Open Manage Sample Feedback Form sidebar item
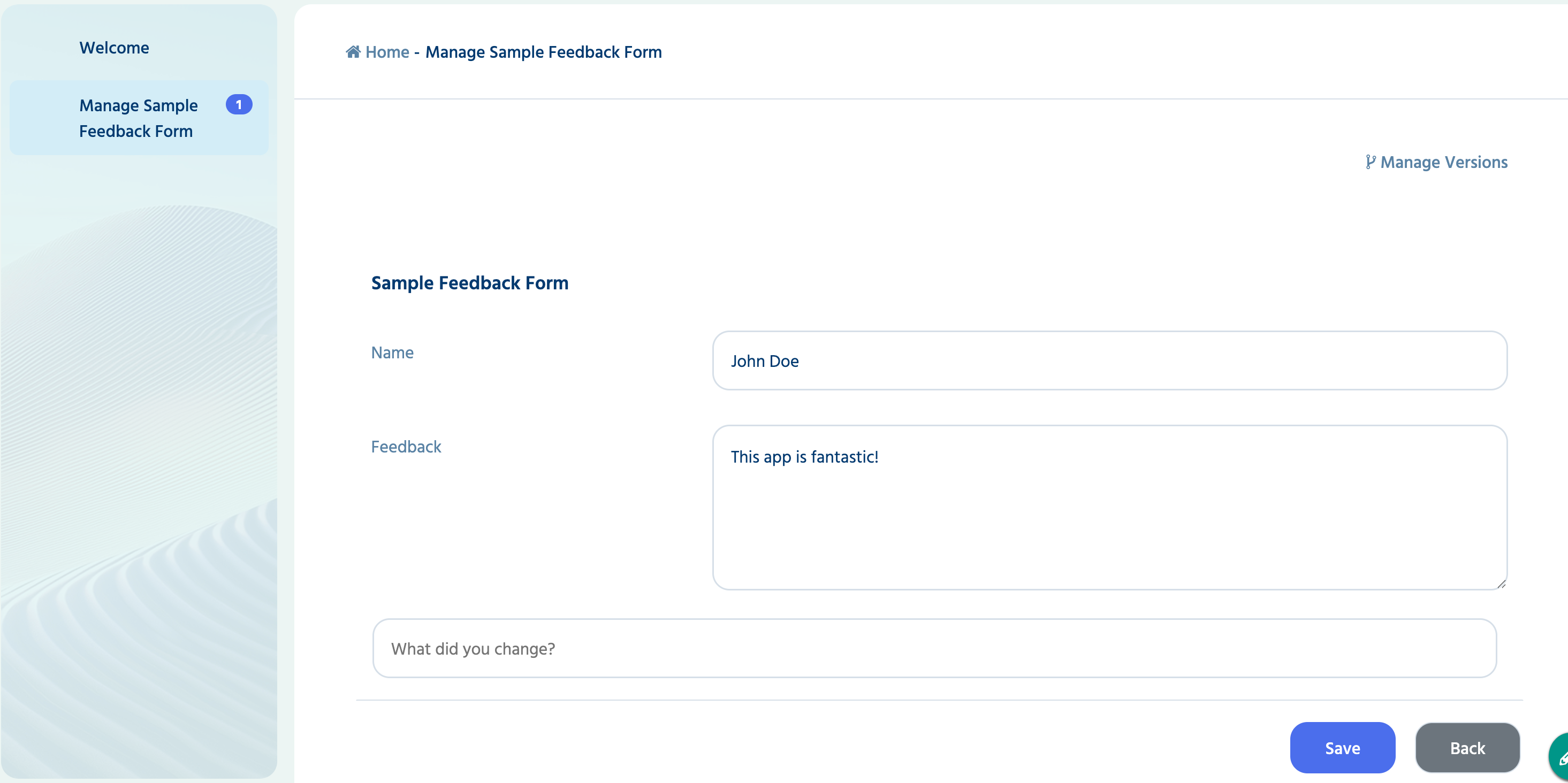Screen dimensions: 1568x783 [139, 118]
